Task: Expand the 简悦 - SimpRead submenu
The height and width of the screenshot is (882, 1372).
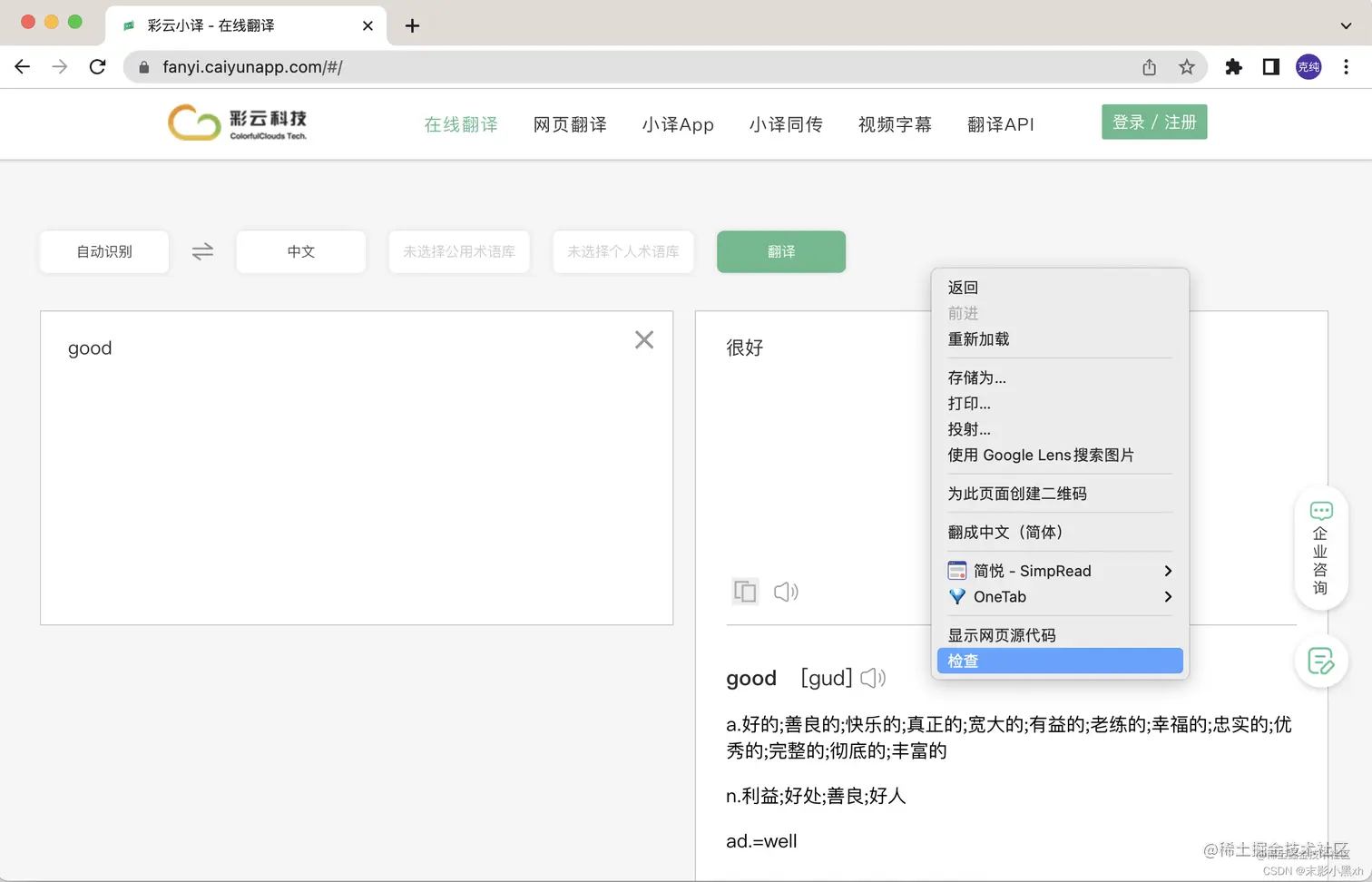Action: pyautogui.click(x=1060, y=570)
